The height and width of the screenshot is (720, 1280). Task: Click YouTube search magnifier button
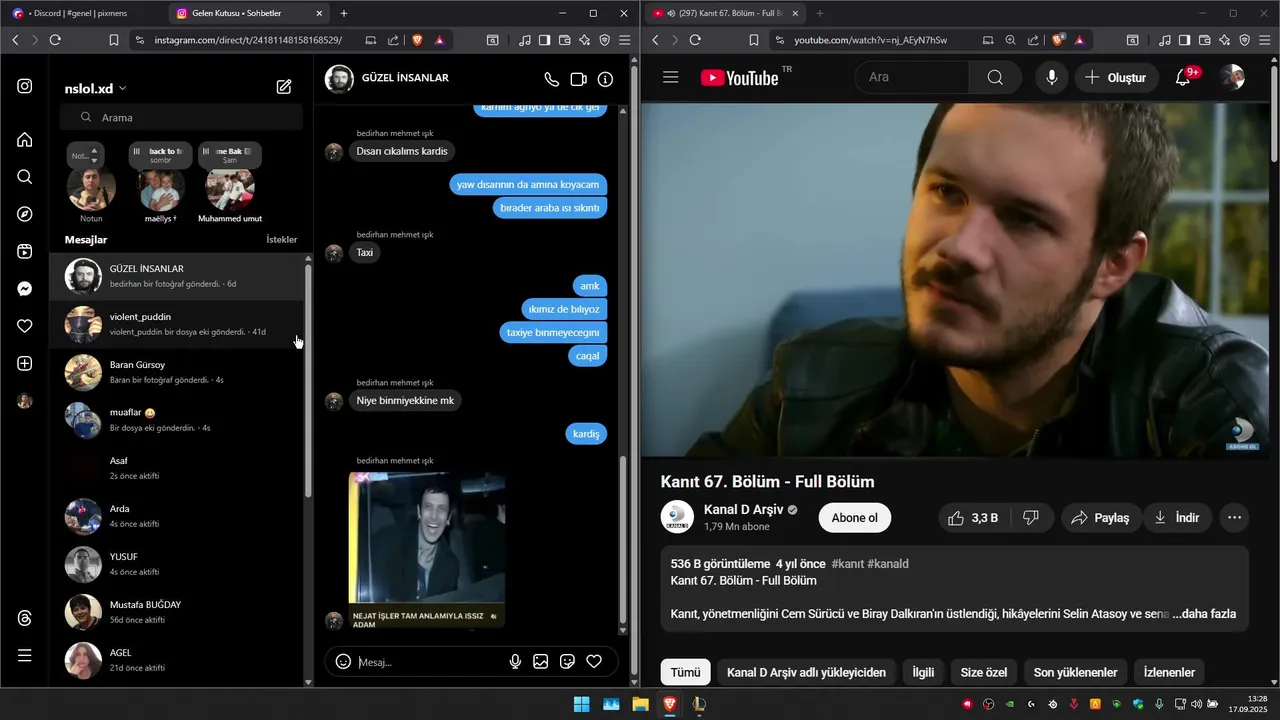[995, 77]
